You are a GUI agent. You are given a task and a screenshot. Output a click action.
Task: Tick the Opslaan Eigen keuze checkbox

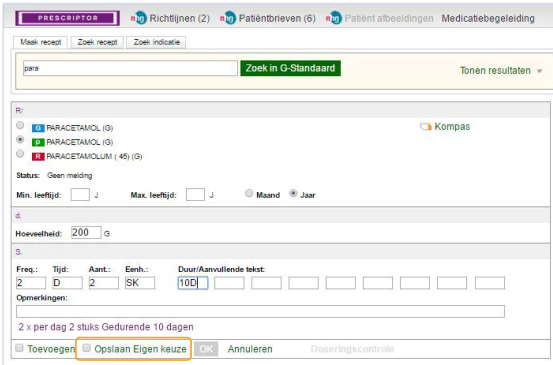(86, 348)
